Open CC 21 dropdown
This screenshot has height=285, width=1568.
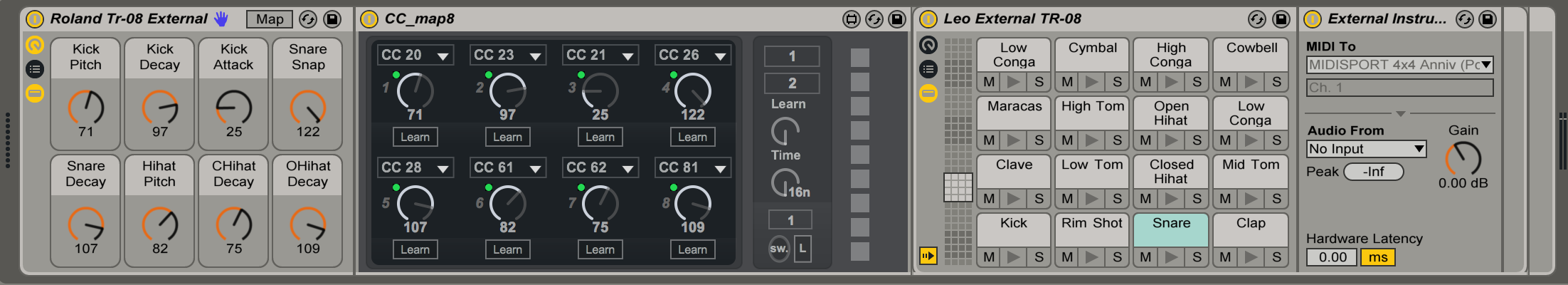tap(600, 55)
